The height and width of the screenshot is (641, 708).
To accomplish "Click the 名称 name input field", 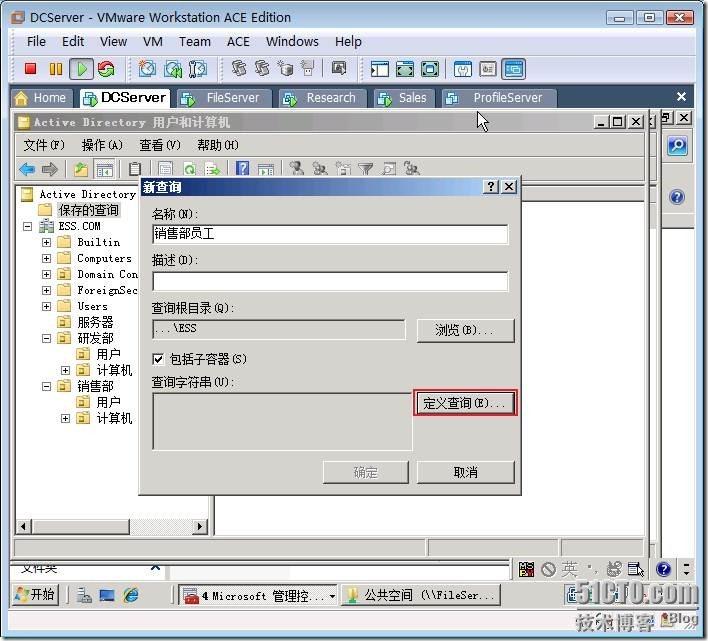I will (330, 234).
